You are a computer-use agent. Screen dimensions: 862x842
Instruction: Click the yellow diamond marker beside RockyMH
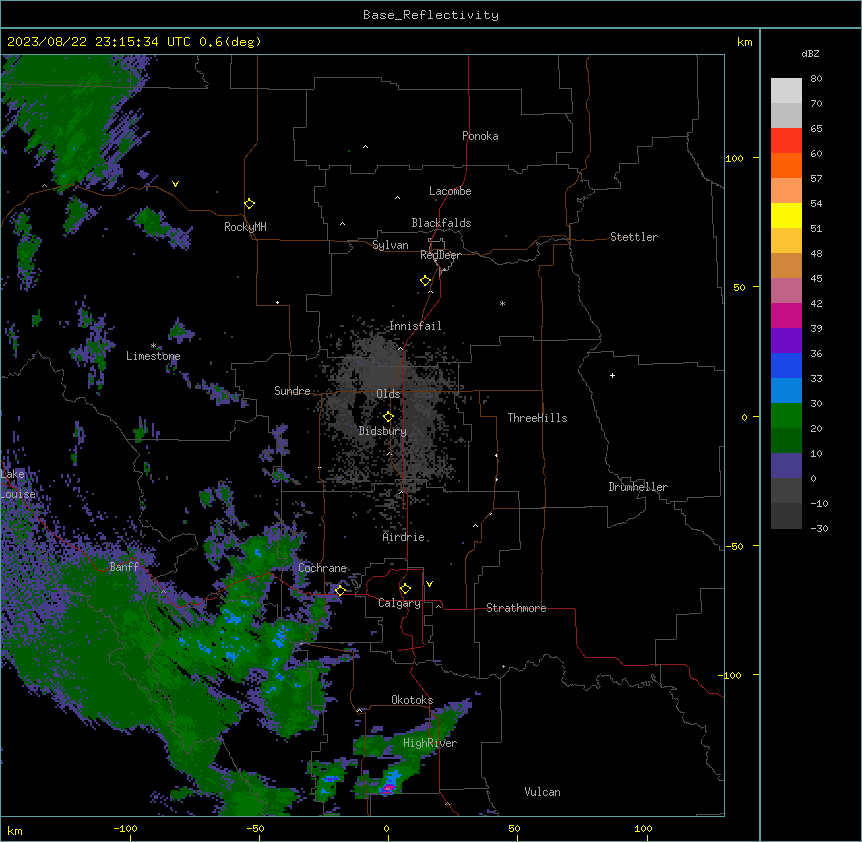tap(249, 203)
